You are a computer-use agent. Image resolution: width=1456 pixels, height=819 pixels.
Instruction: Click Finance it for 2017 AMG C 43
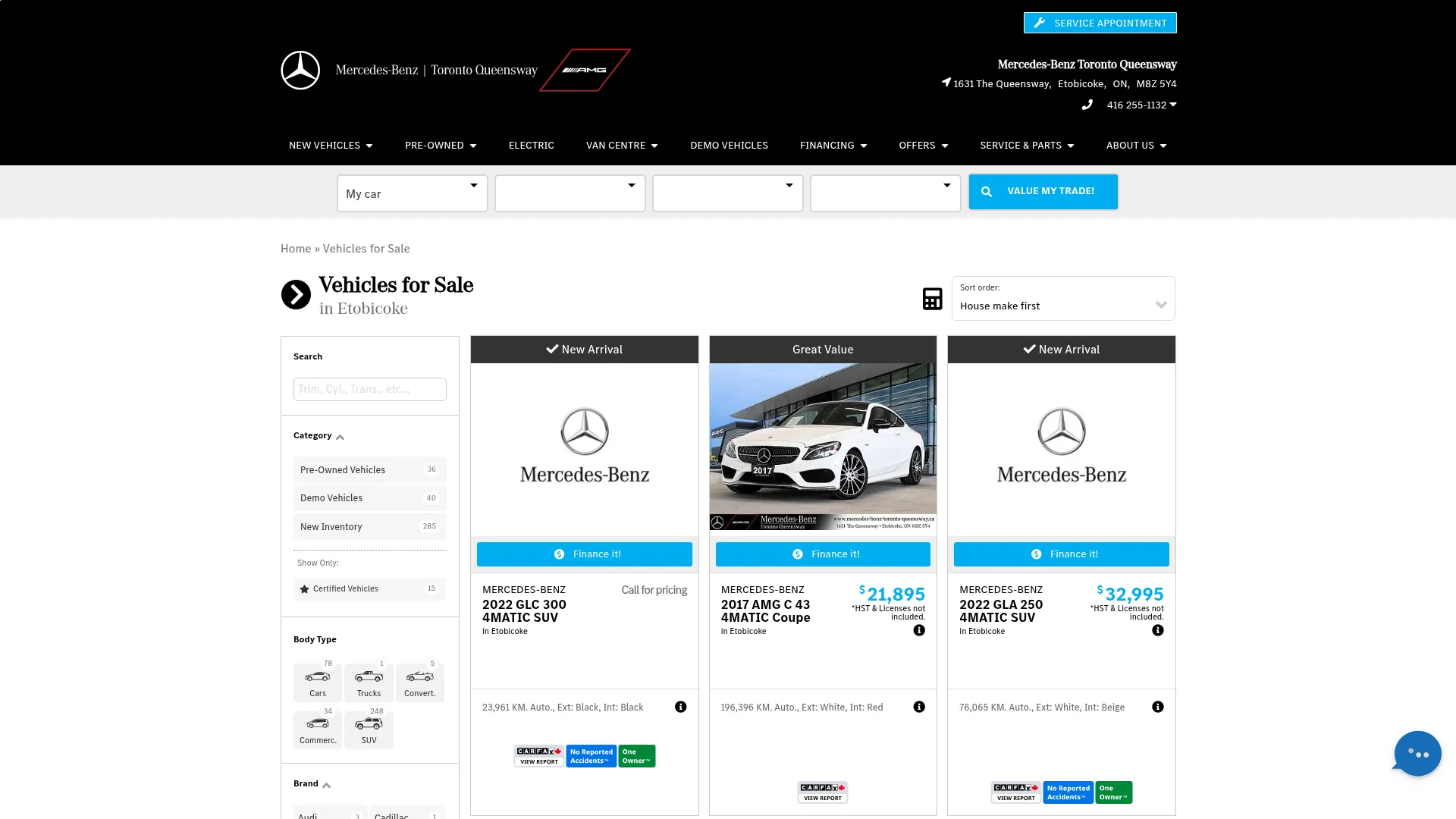point(823,554)
